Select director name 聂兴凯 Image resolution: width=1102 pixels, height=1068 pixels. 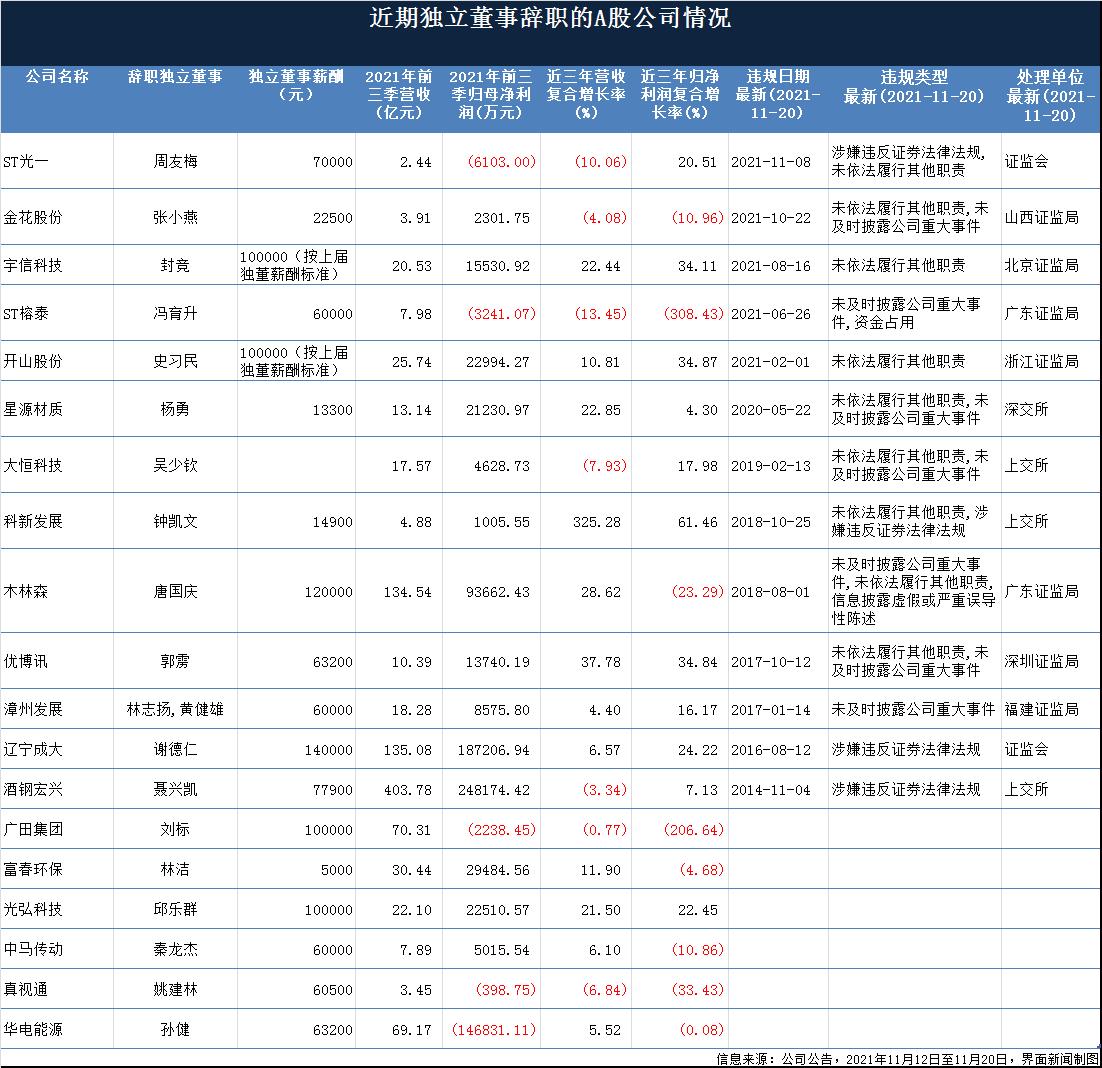(175, 789)
